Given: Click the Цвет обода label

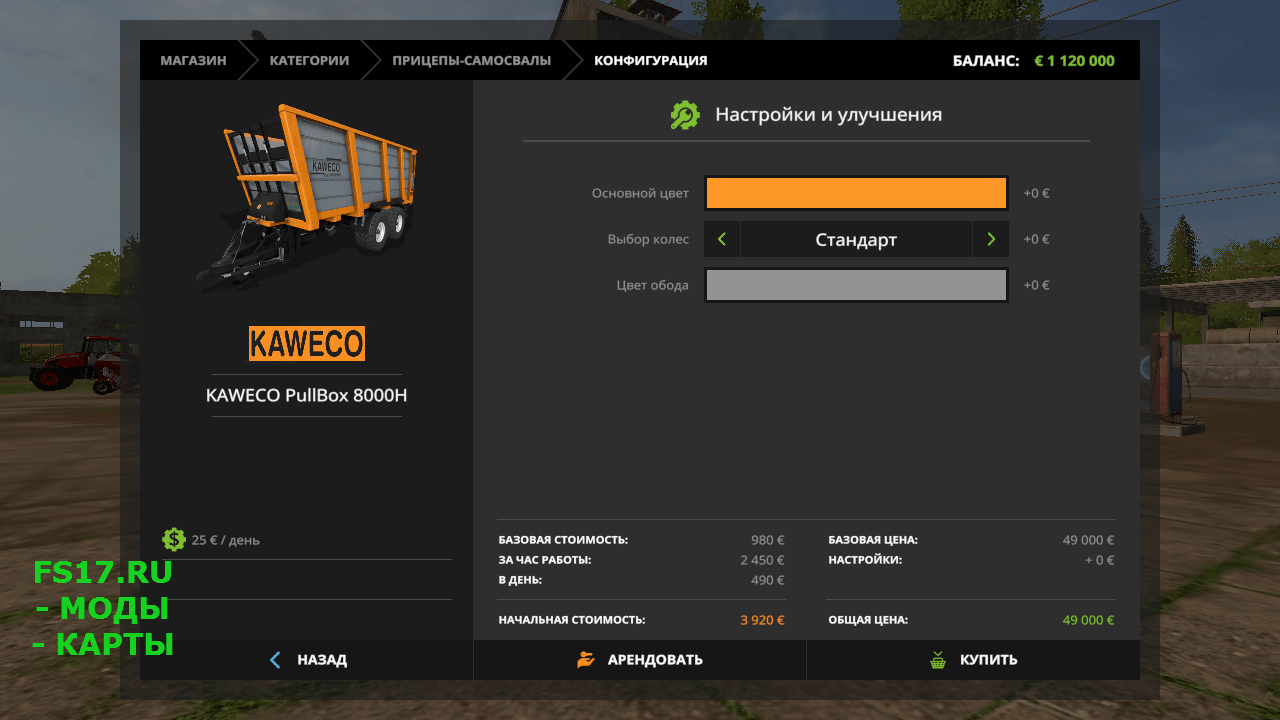Looking at the screenshot, I should click(x=652, y=285).
